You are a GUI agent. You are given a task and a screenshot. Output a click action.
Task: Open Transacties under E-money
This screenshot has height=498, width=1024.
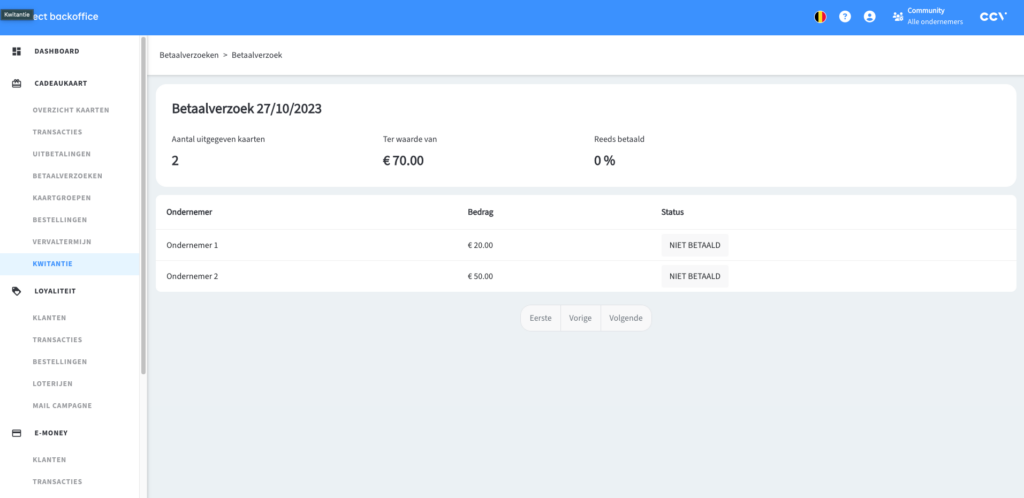point(57,482)
